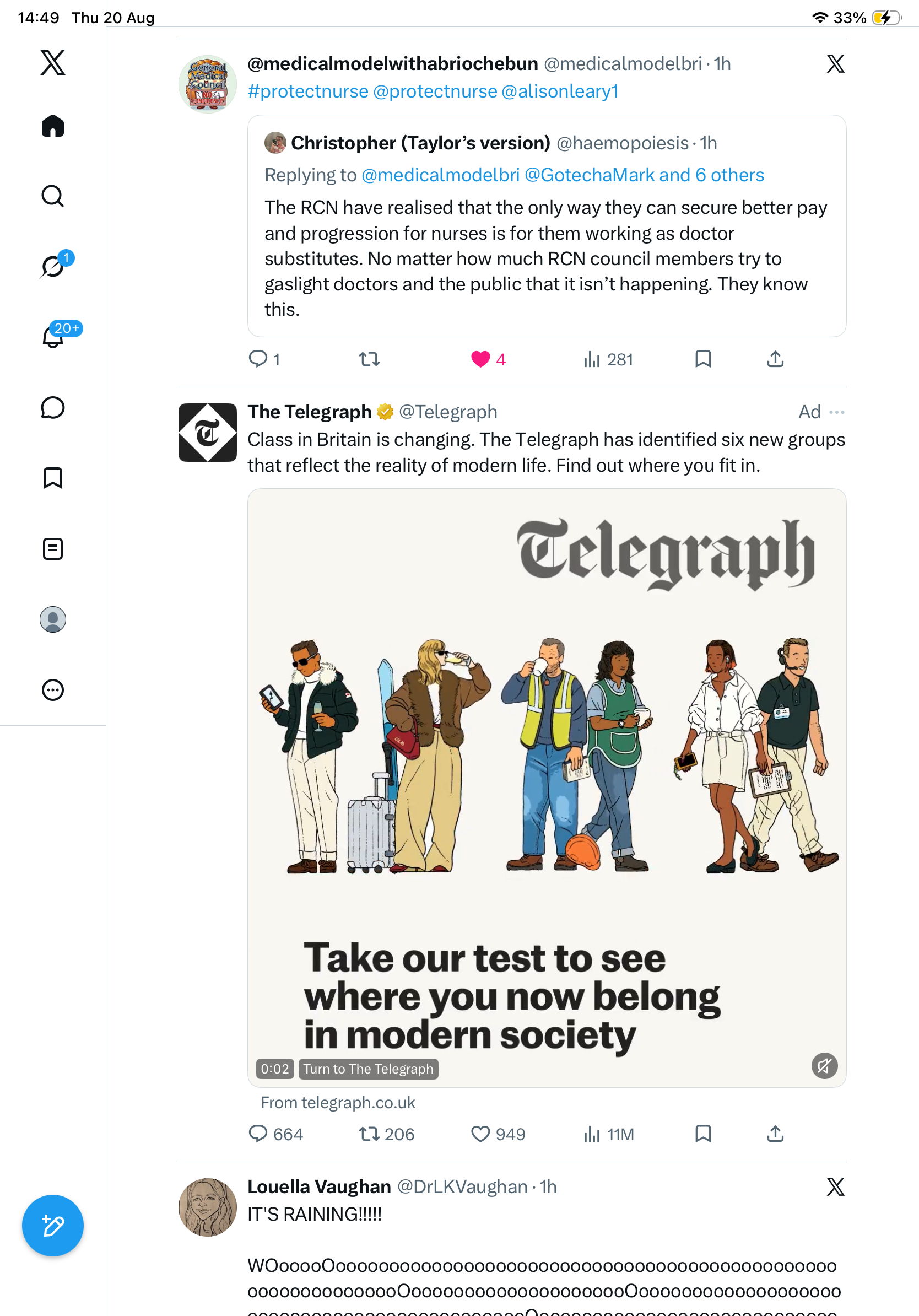Open Lists icon in sidebar
This screenshot has width=919, height=1316.
tap(53, 548)
